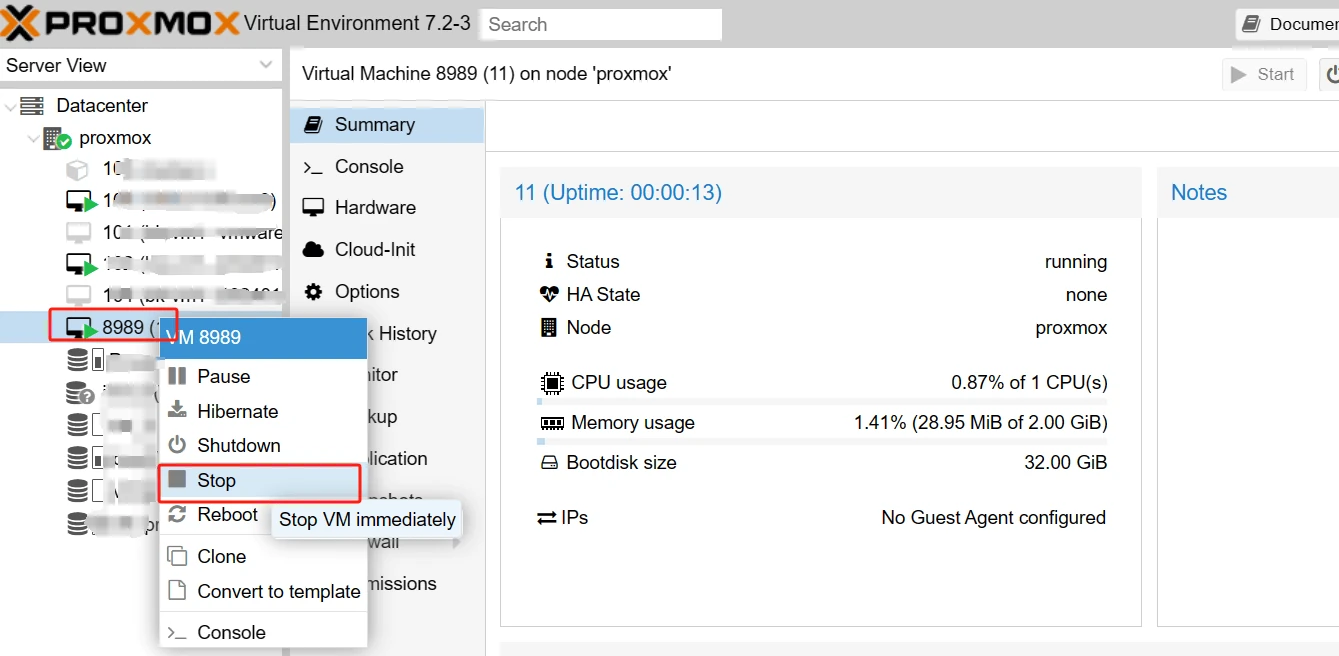Switch to the Console tab in the side panel
Image resolution: width=1339 pixels, height=656 pixels.
(387, 167)
